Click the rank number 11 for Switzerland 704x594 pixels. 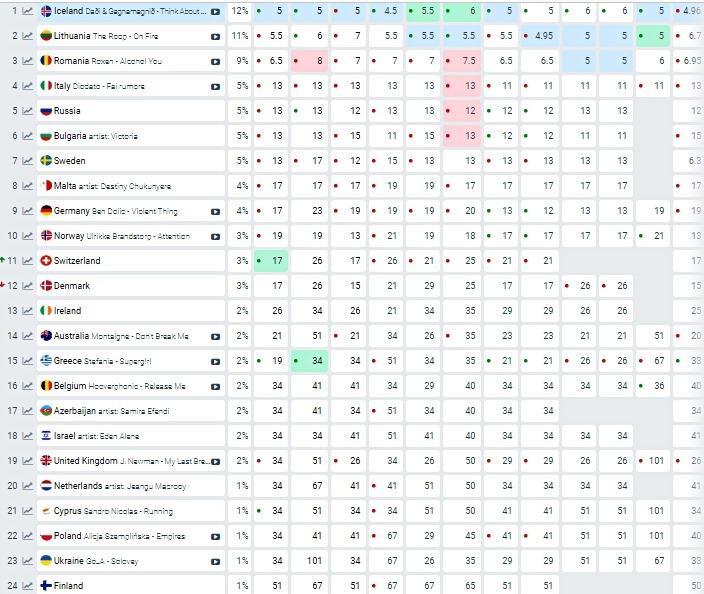pos(12,261)
